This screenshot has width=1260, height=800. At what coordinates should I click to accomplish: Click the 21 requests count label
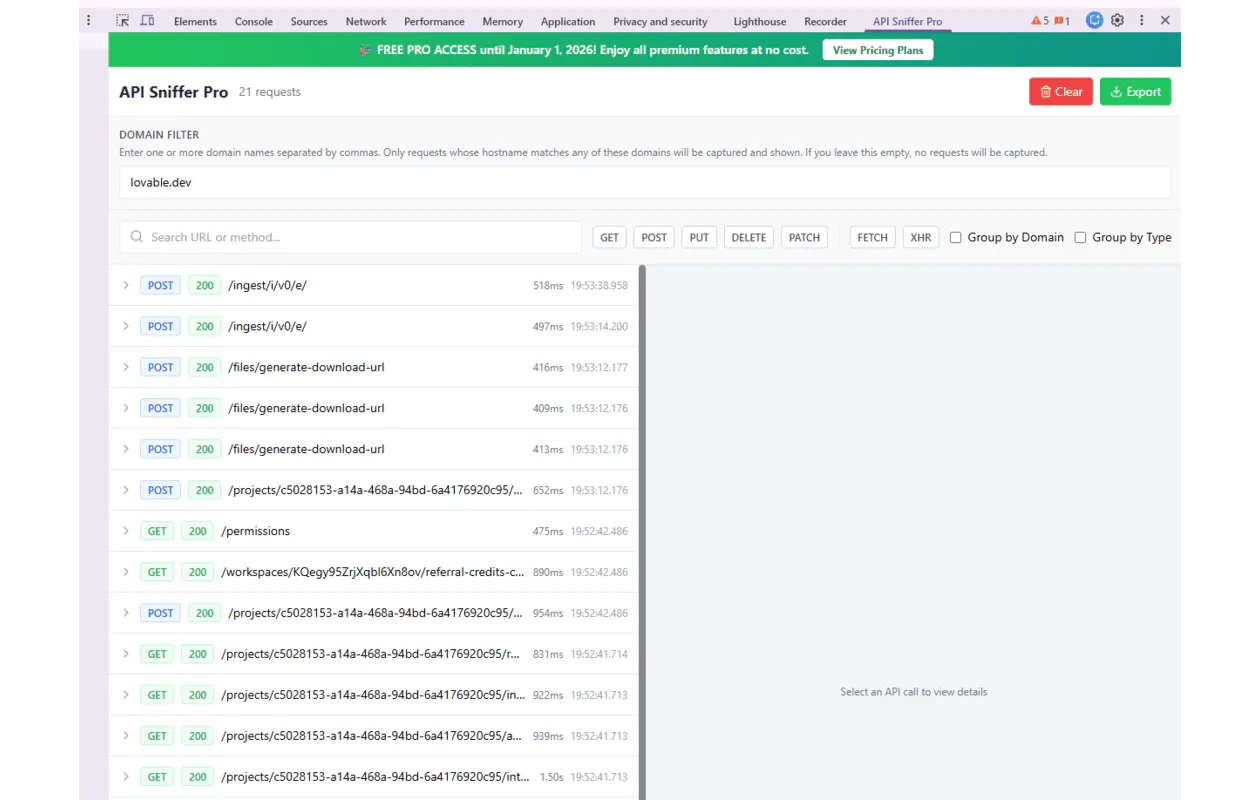(x=270, y=92)
